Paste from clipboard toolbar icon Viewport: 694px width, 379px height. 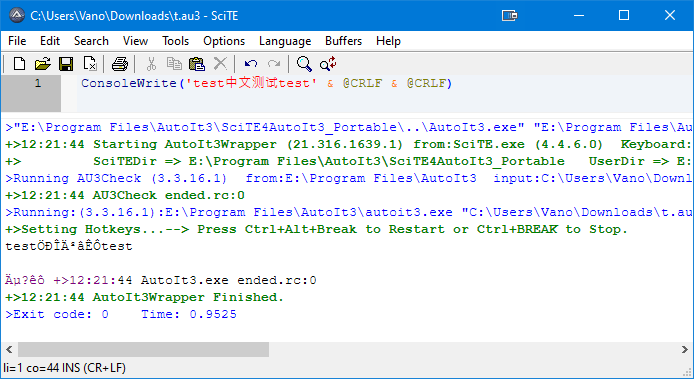[197, 64]
